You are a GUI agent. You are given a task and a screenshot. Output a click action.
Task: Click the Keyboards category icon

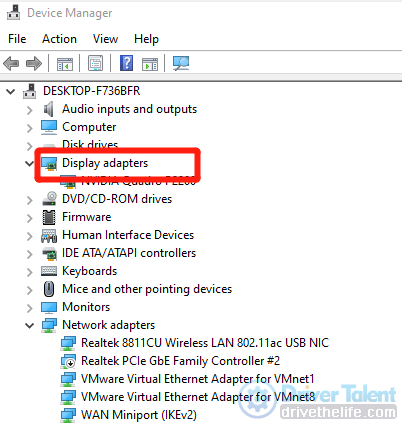tap(49, 271)
